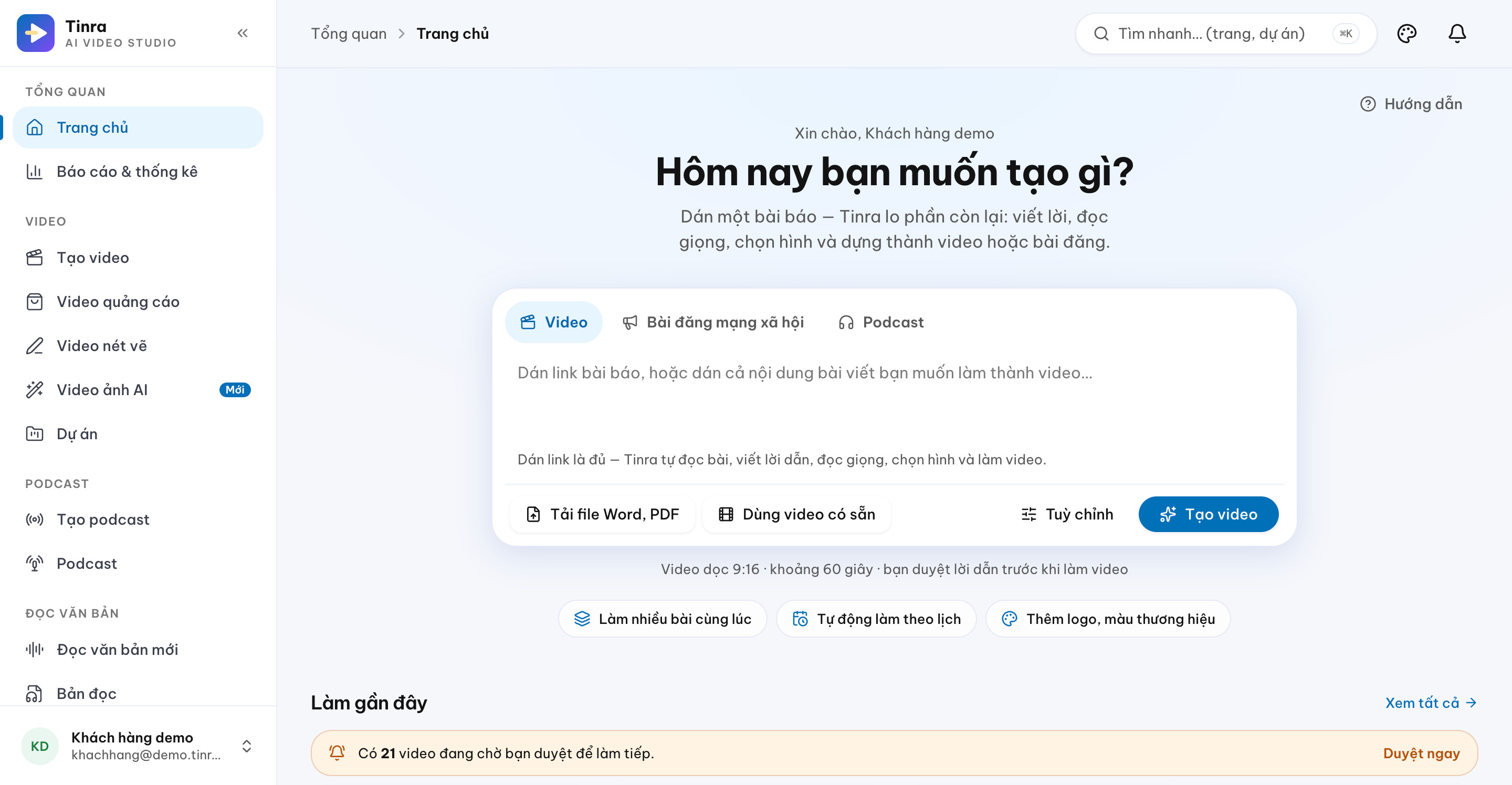Viewport: 1512px width, 785px height.
Task: Click the Video nét vẽ pencil icon
Action: [x=35, y=346]
